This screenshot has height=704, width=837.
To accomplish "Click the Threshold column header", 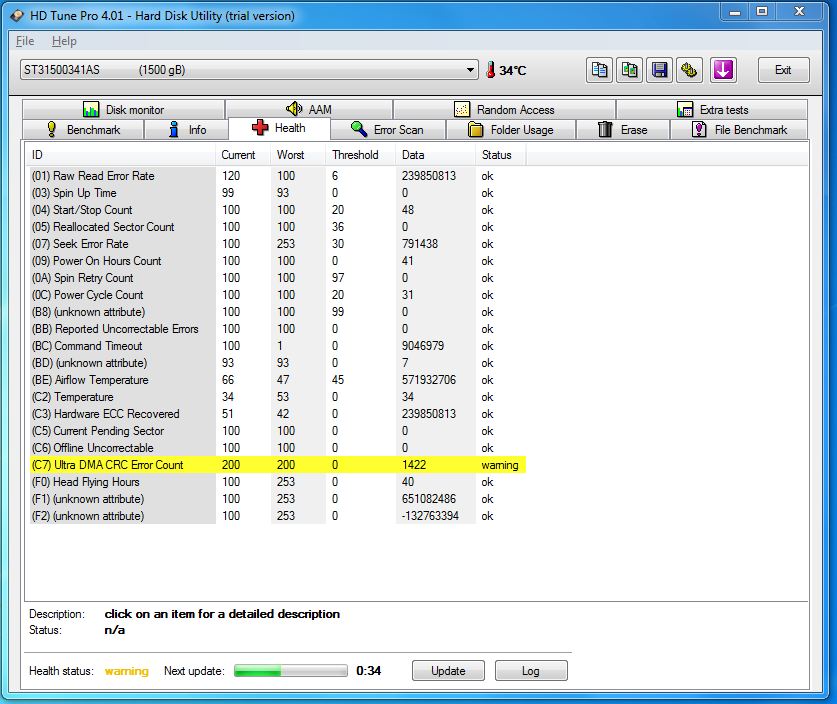I will tap(361, 155).
